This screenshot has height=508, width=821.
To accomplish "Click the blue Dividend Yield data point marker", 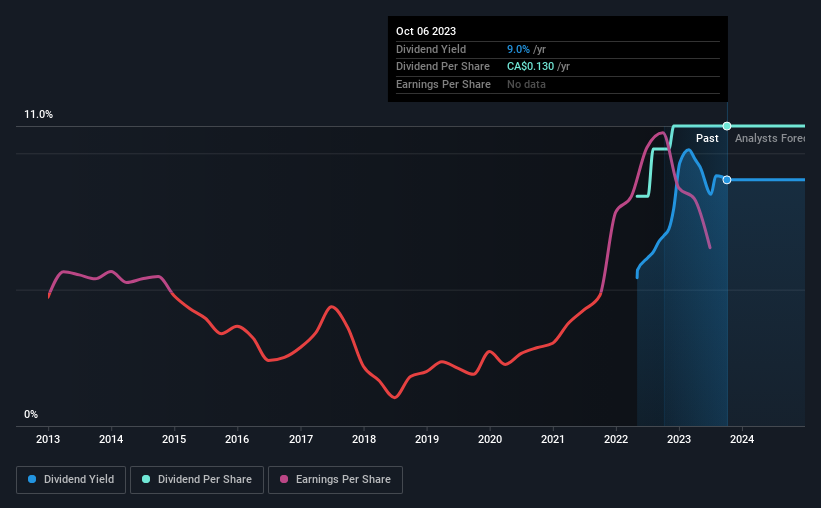I will [x=727, y=180].
